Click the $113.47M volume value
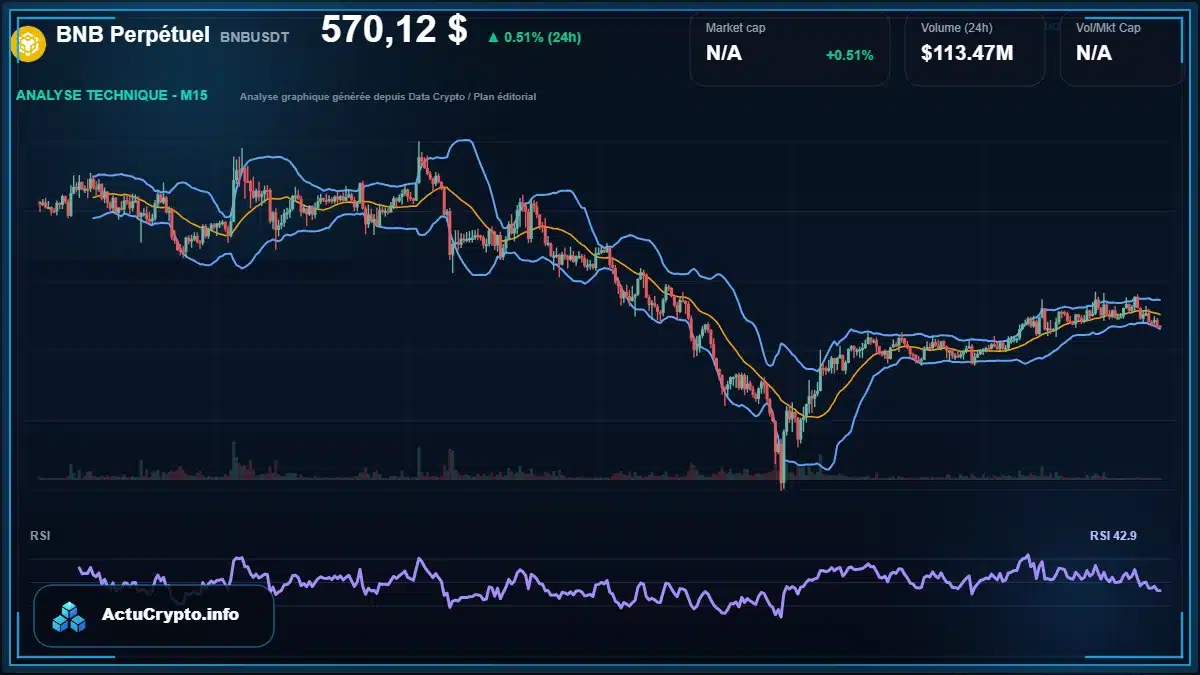Viewport: 1200px width, 675px height. click(x=967, y=53)
